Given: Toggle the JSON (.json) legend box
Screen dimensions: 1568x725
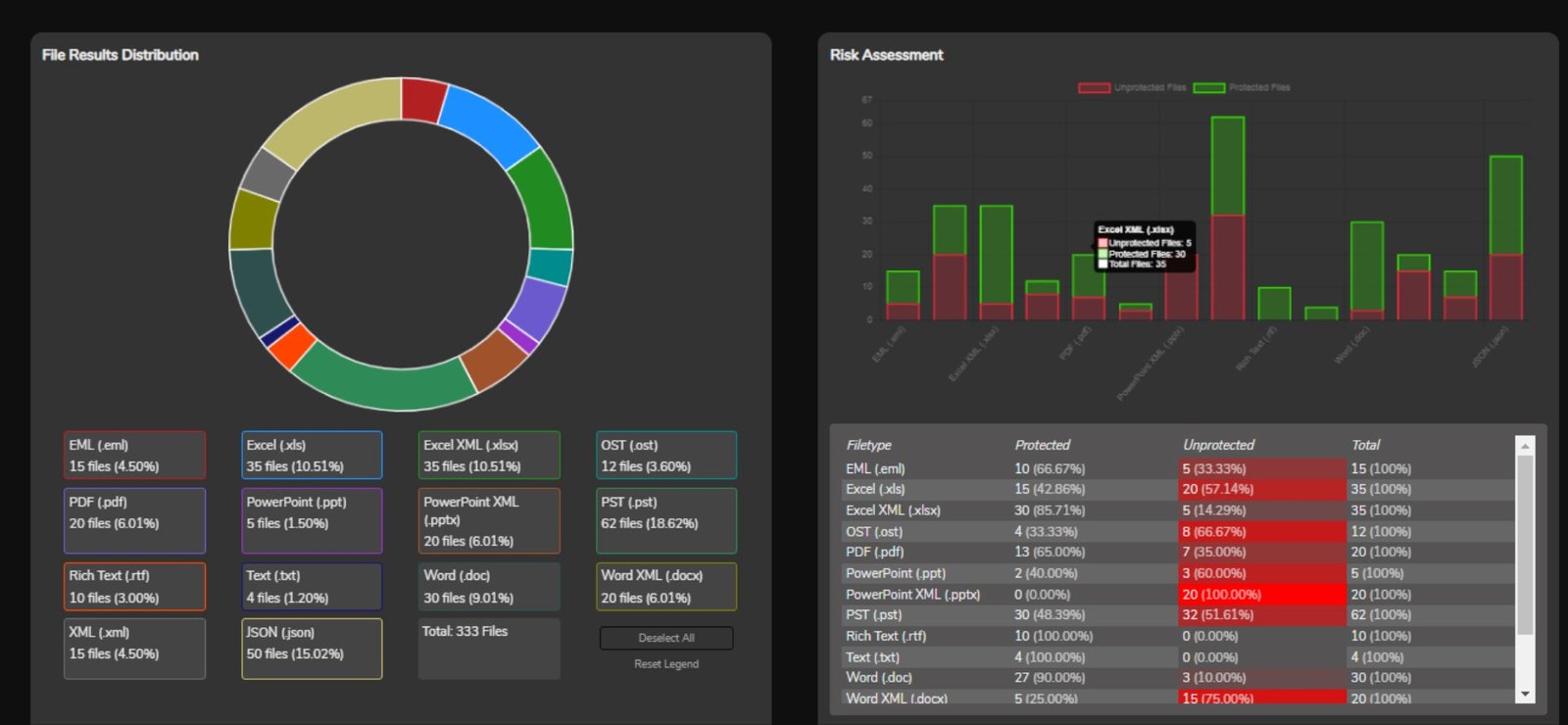Looking at the screenshot, I should click(x=312, y=649).
